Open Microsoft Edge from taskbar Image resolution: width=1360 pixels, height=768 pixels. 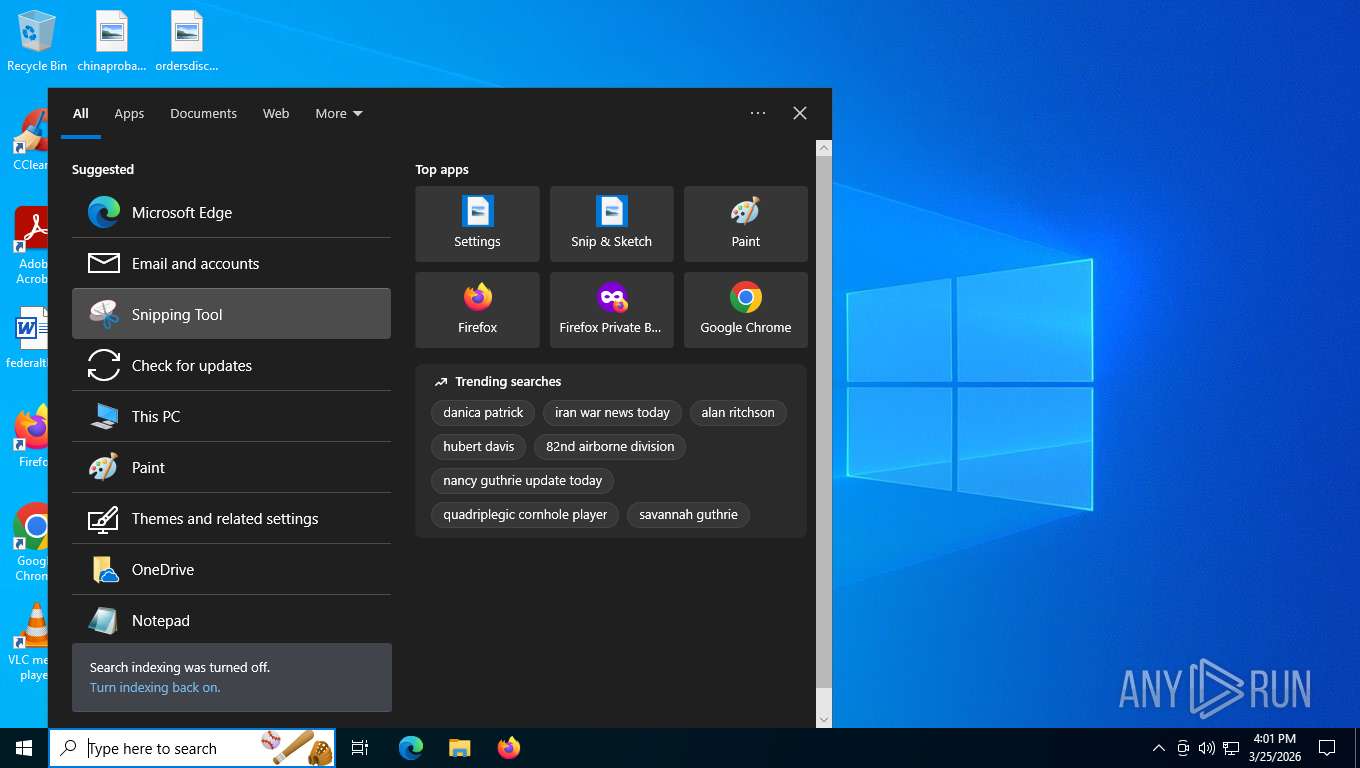(411, 748)
